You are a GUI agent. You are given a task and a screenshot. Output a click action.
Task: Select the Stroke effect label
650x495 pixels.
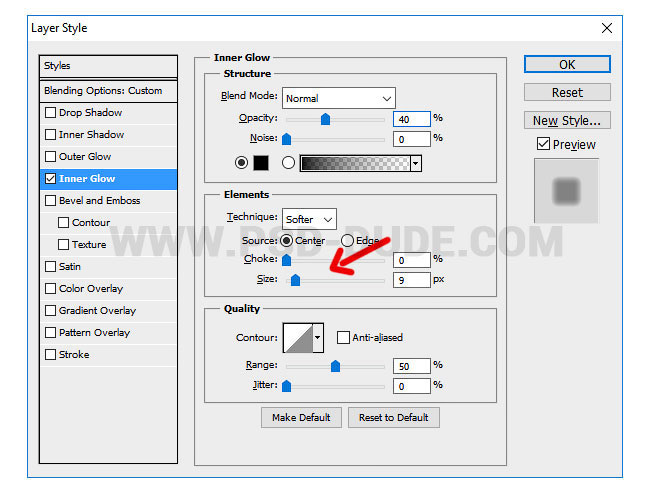tap(74, 354)
